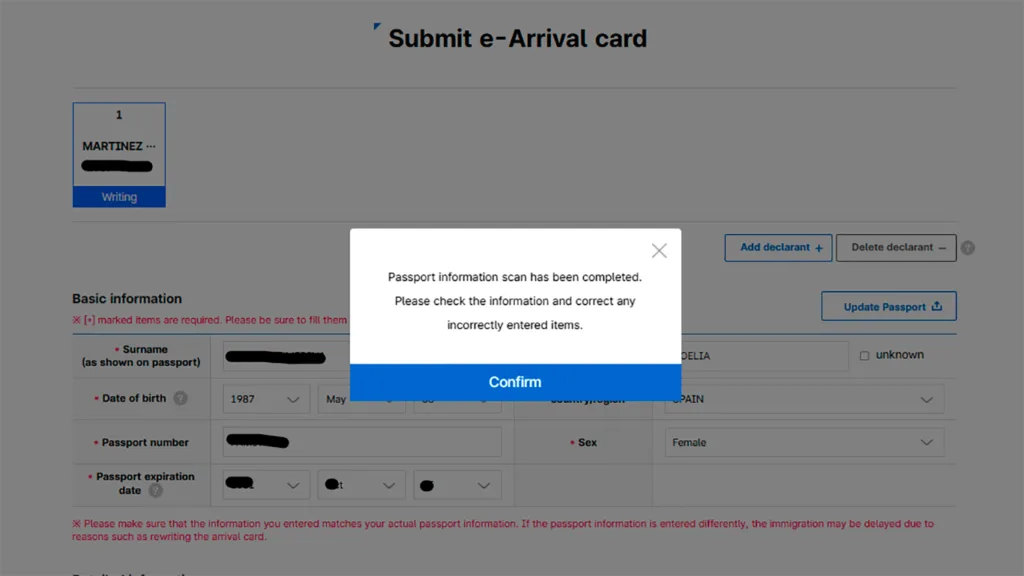
Task: Open the passport expiration year dropdown
Action: click(265, 486)
